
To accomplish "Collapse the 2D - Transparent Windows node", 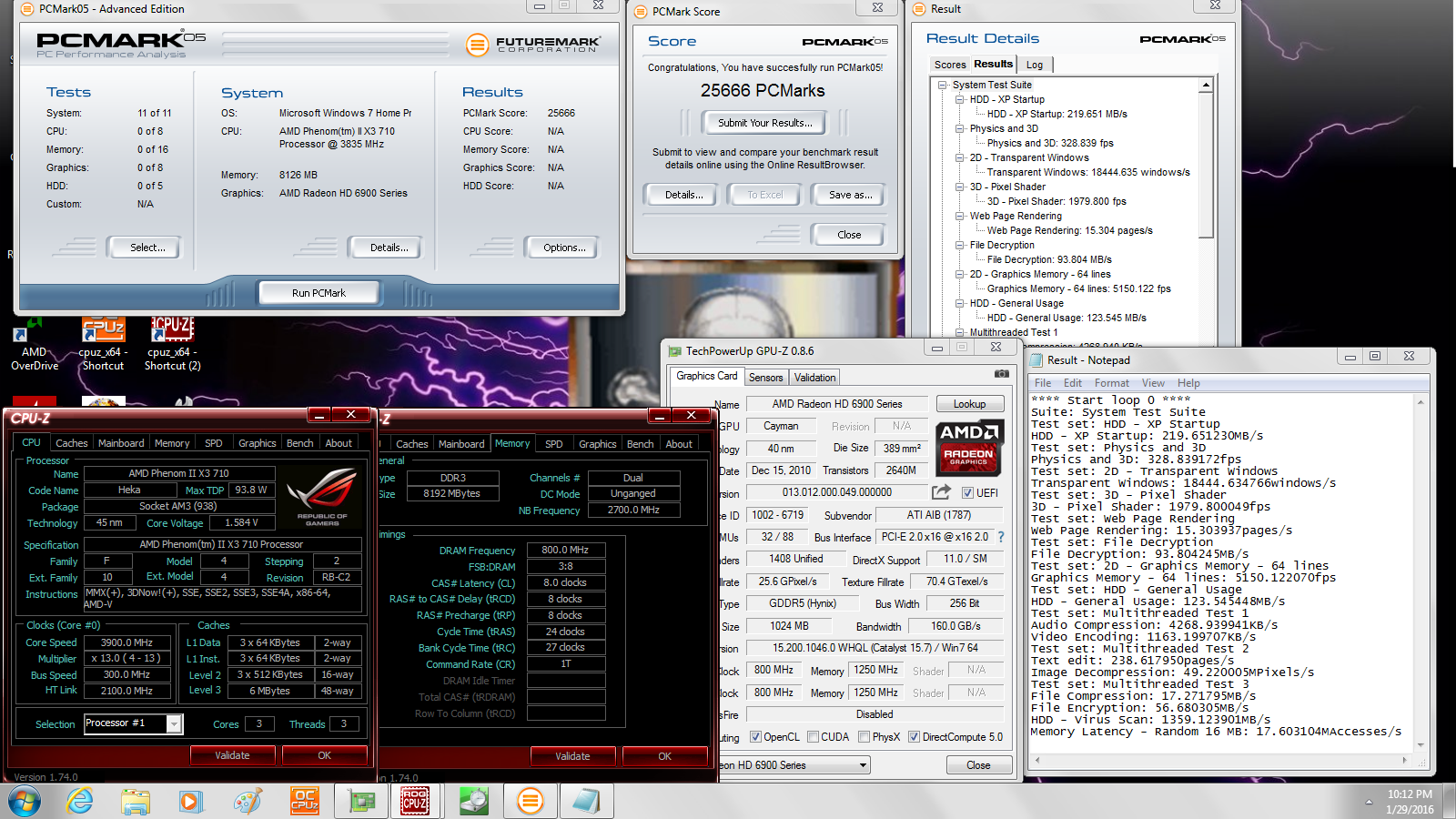I will pyautogui.click(x=959, y=158).
